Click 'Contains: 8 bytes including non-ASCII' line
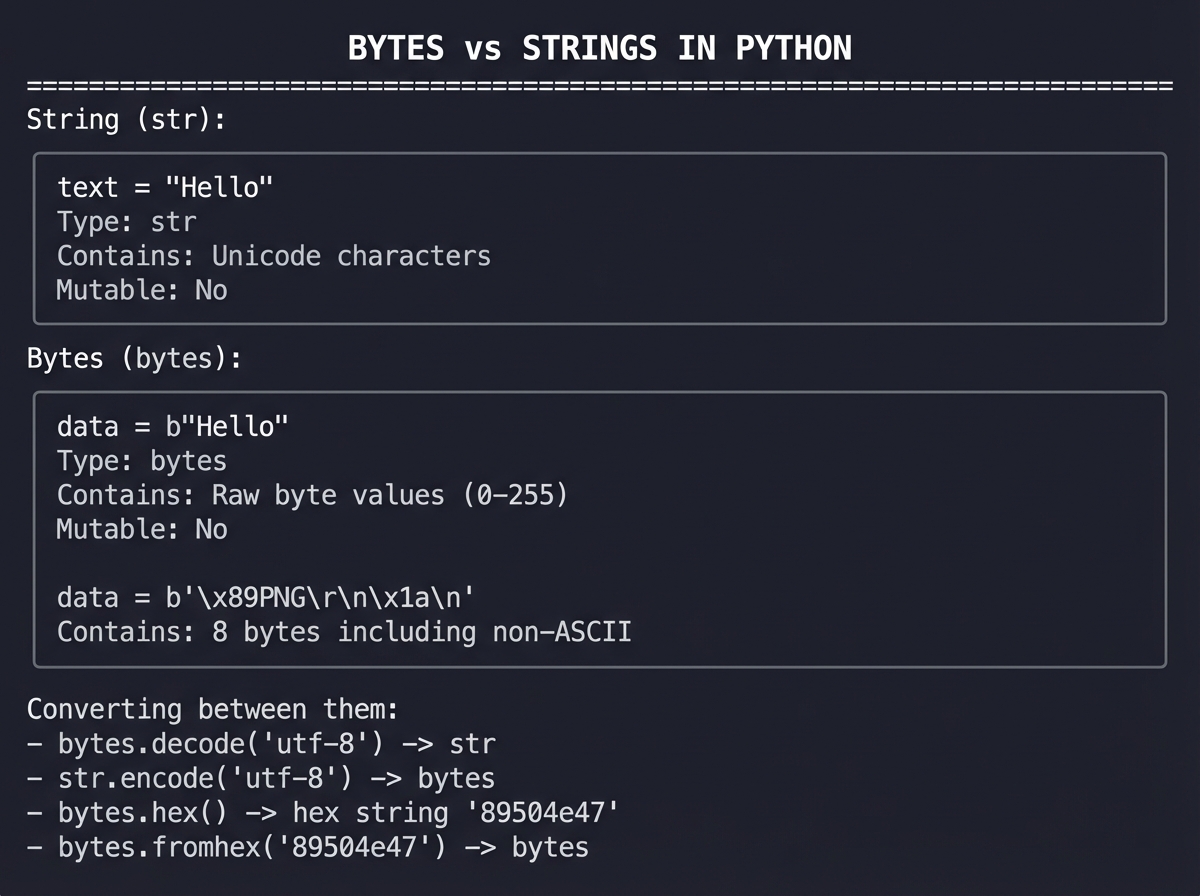1200x896 pixels. coord(344,632)
